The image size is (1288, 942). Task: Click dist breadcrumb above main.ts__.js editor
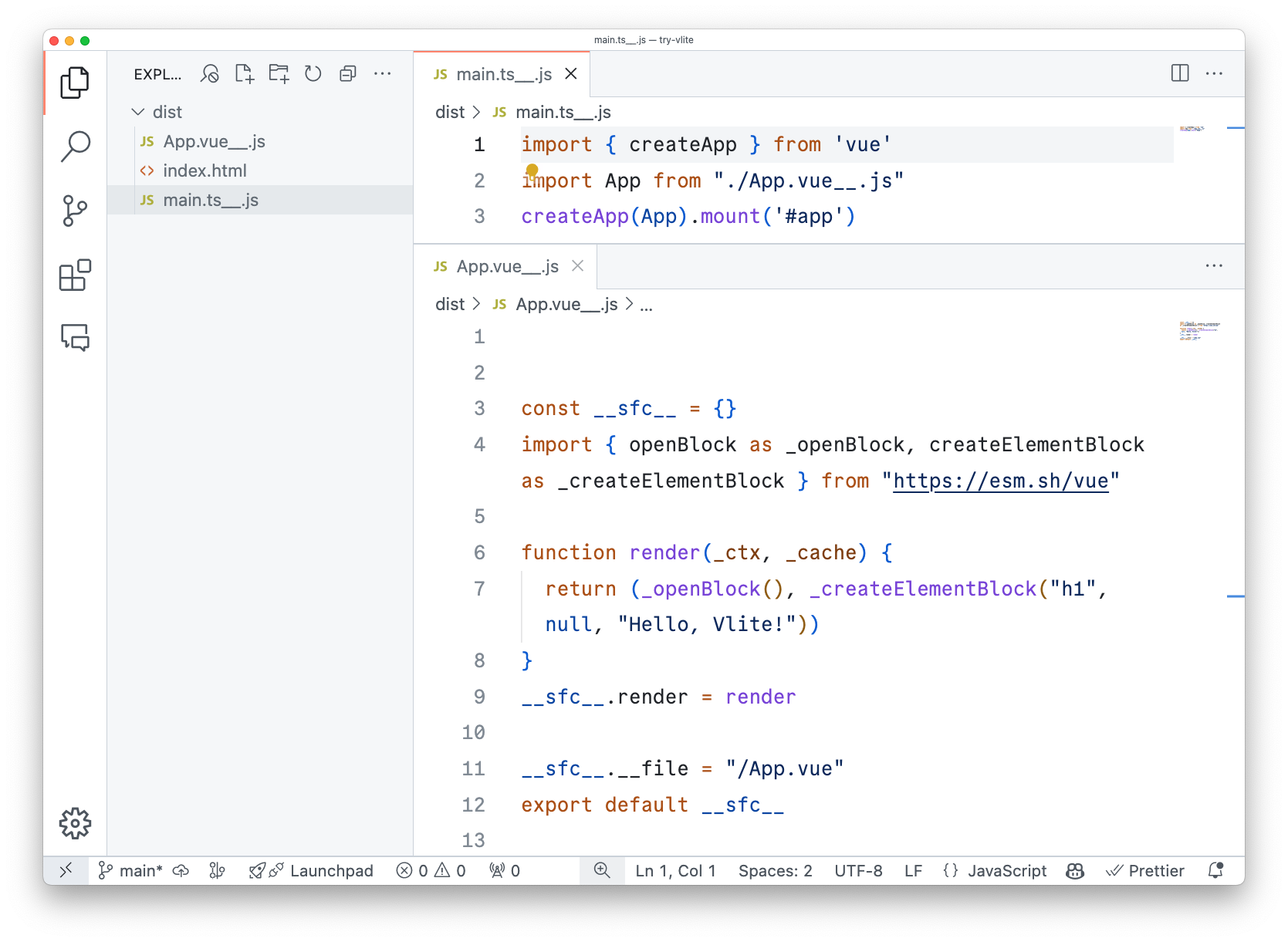click(450, 112)
